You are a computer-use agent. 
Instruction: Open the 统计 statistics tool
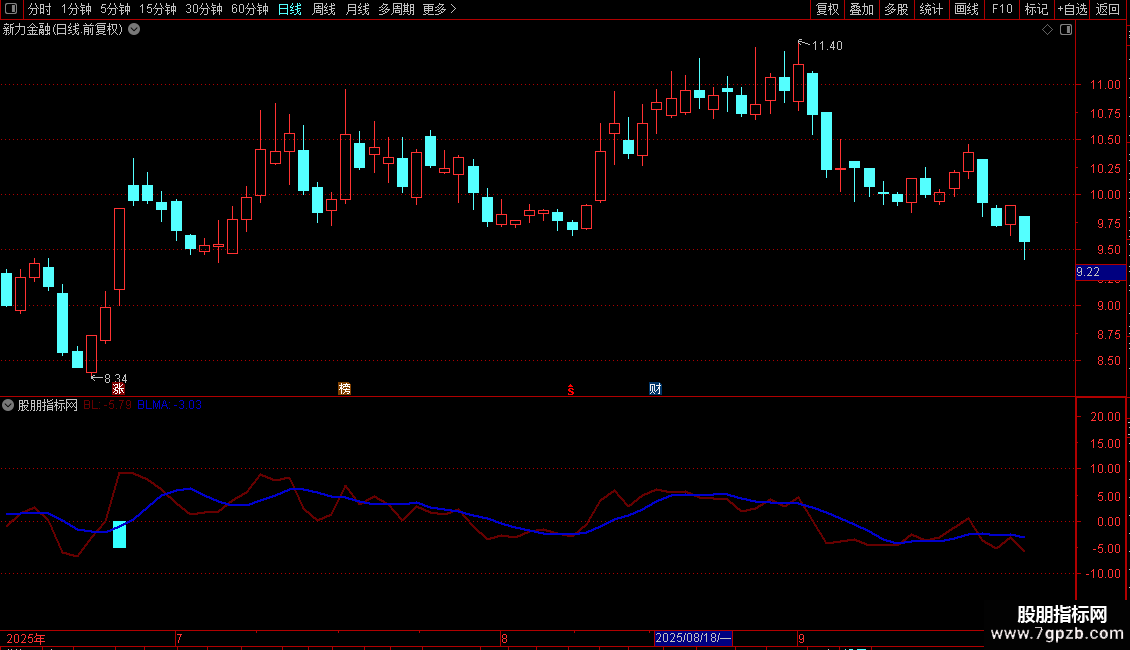pos(931,9)
